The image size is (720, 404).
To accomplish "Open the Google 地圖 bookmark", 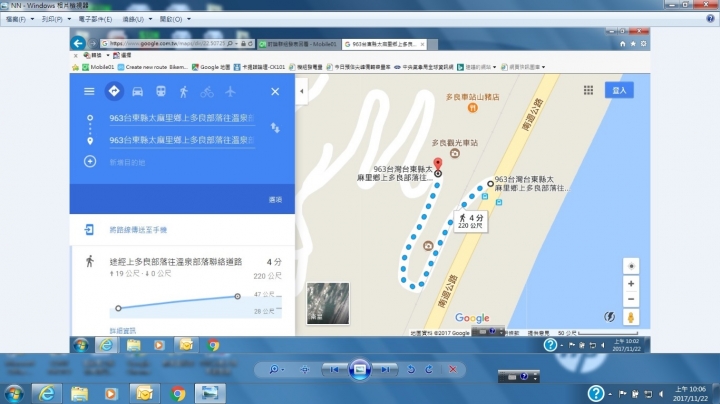I will (x=211, y=67).
